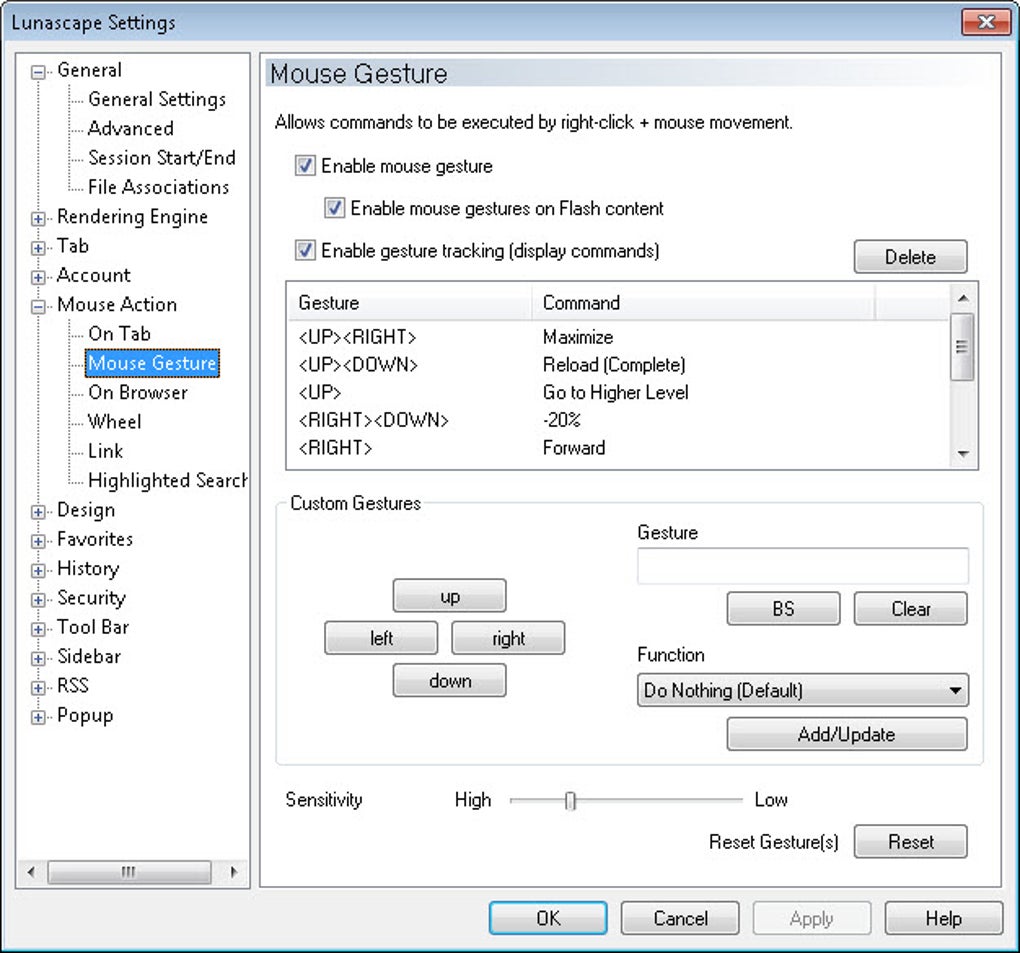The height and width of the screenshot is (953, 1020).
Task: Expand the Design tree node
Action: [x=38, y=512]
